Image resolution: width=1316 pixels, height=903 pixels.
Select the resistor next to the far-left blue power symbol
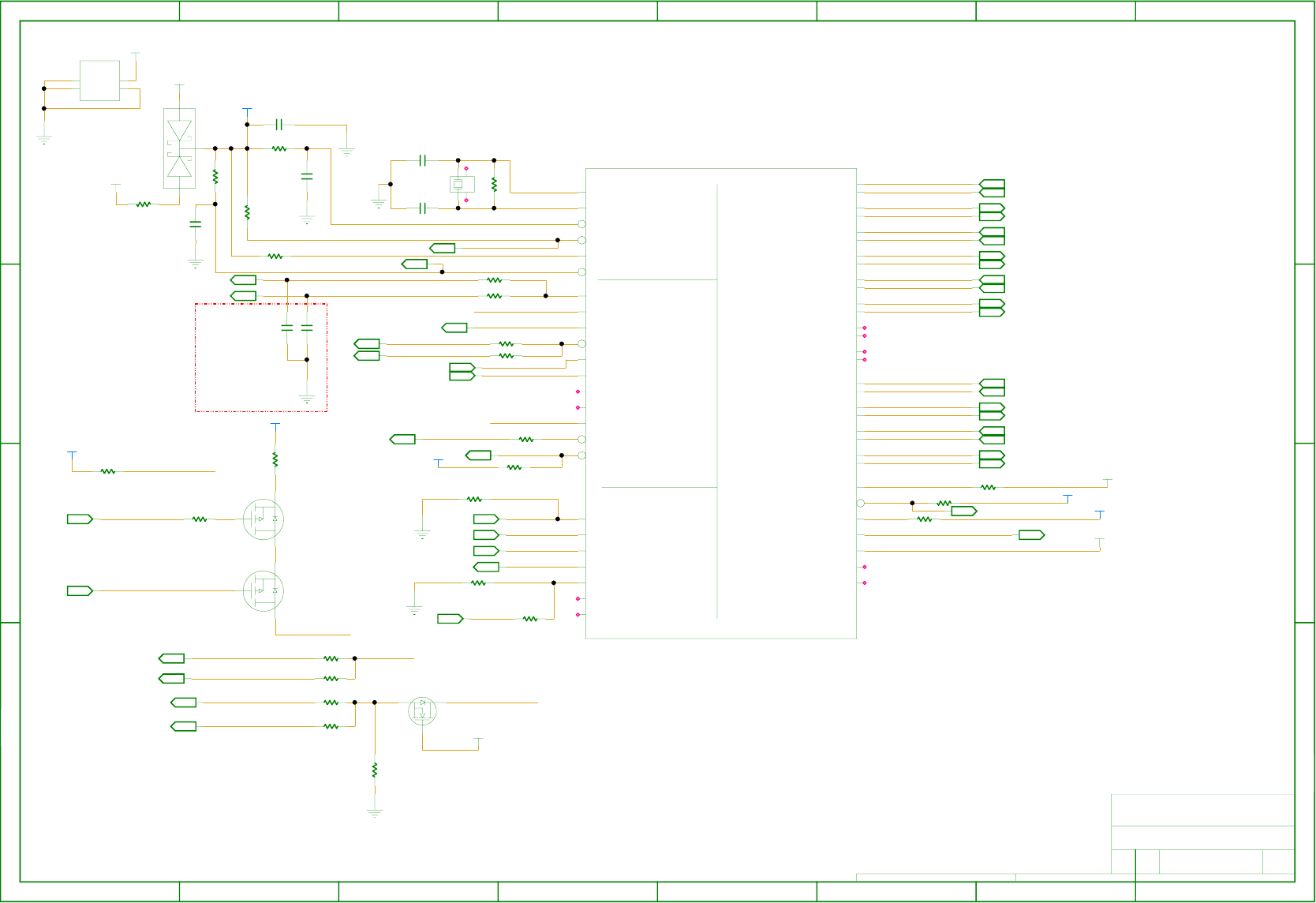click(x=108, y=471)
